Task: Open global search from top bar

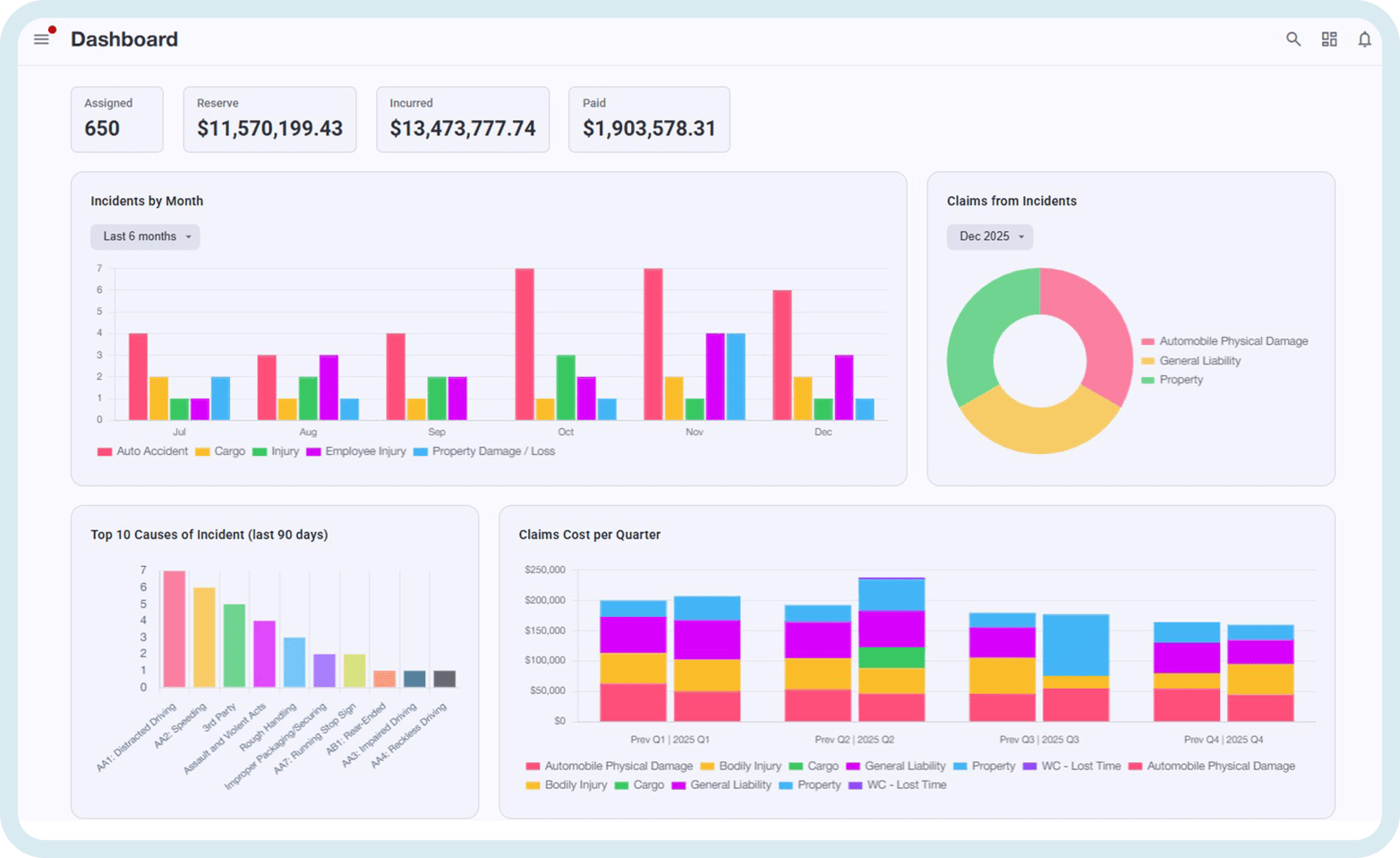Action: coord(1293,39)
